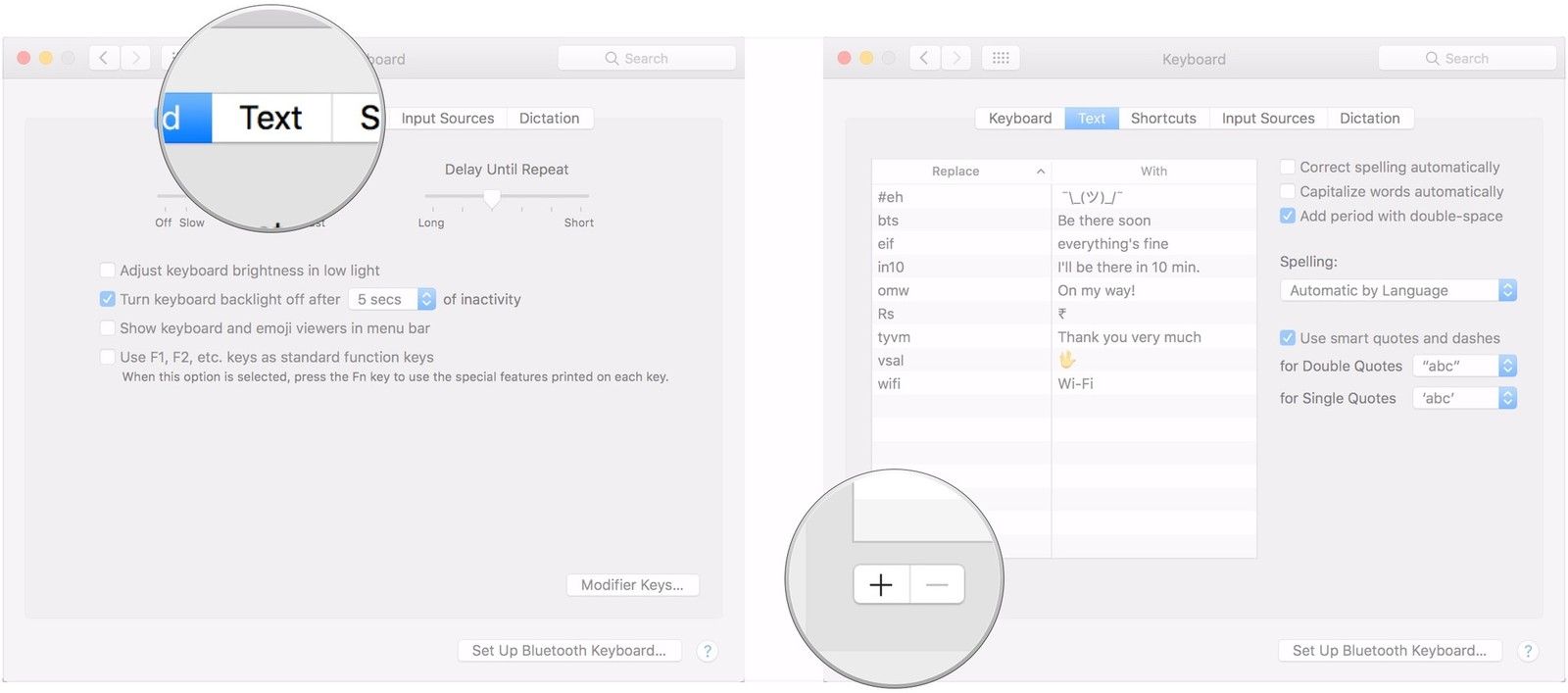Click help question mark in right window

tap(1528, 651)
